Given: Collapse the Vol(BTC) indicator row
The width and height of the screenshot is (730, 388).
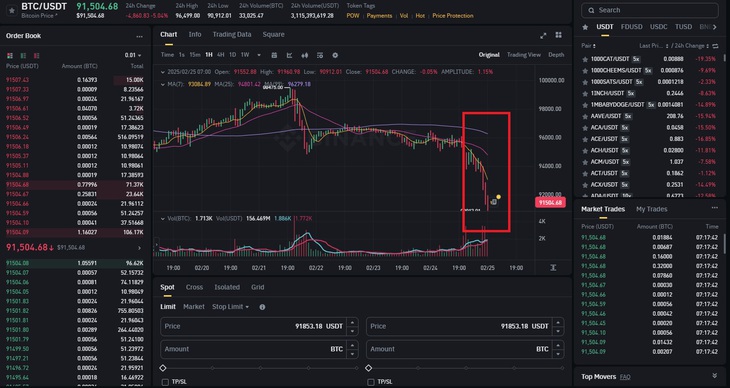Looking at the screenshot, I should [162, 218].
